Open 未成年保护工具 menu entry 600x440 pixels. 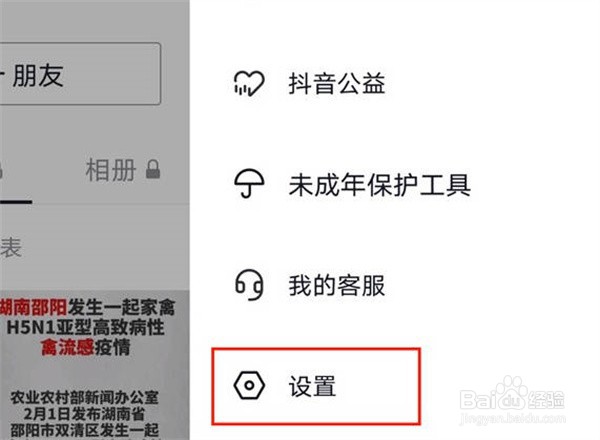tap(379, 184)
